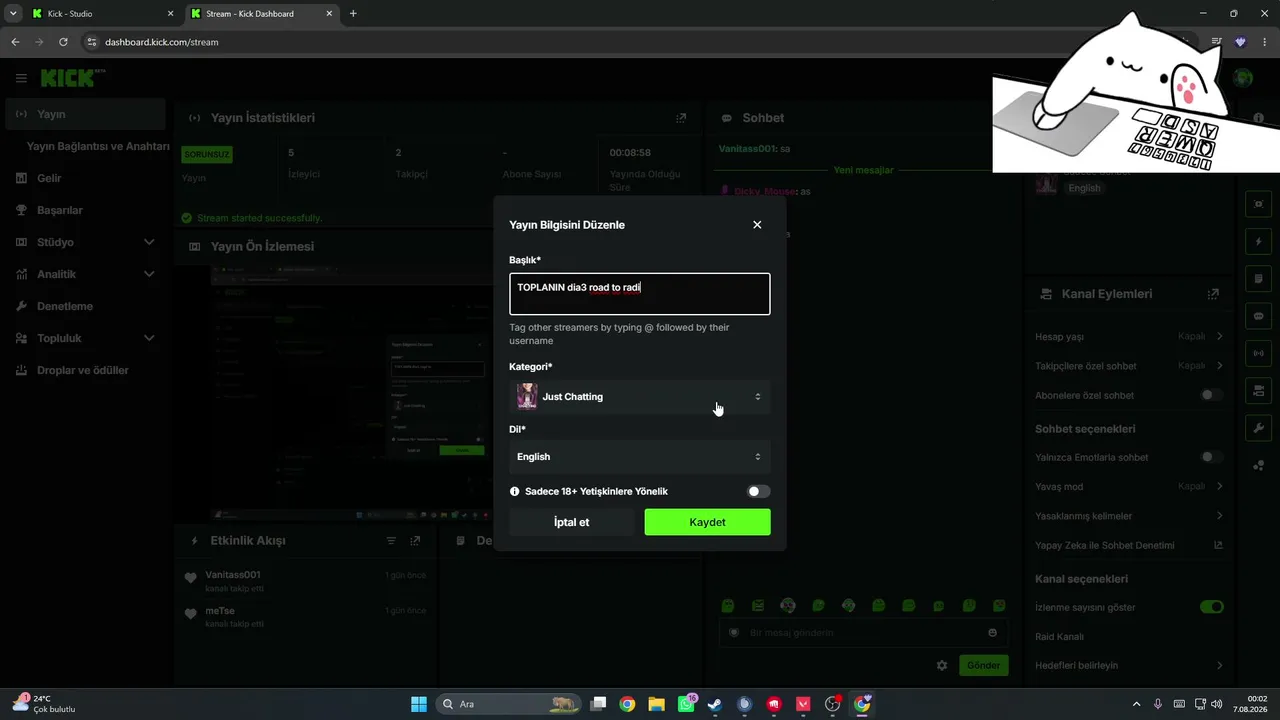Click the notes document icon in right rail
Image resolution: width=1280 pixels, height=720 pixels.
pyautogui.click(x=1258, y=278)
